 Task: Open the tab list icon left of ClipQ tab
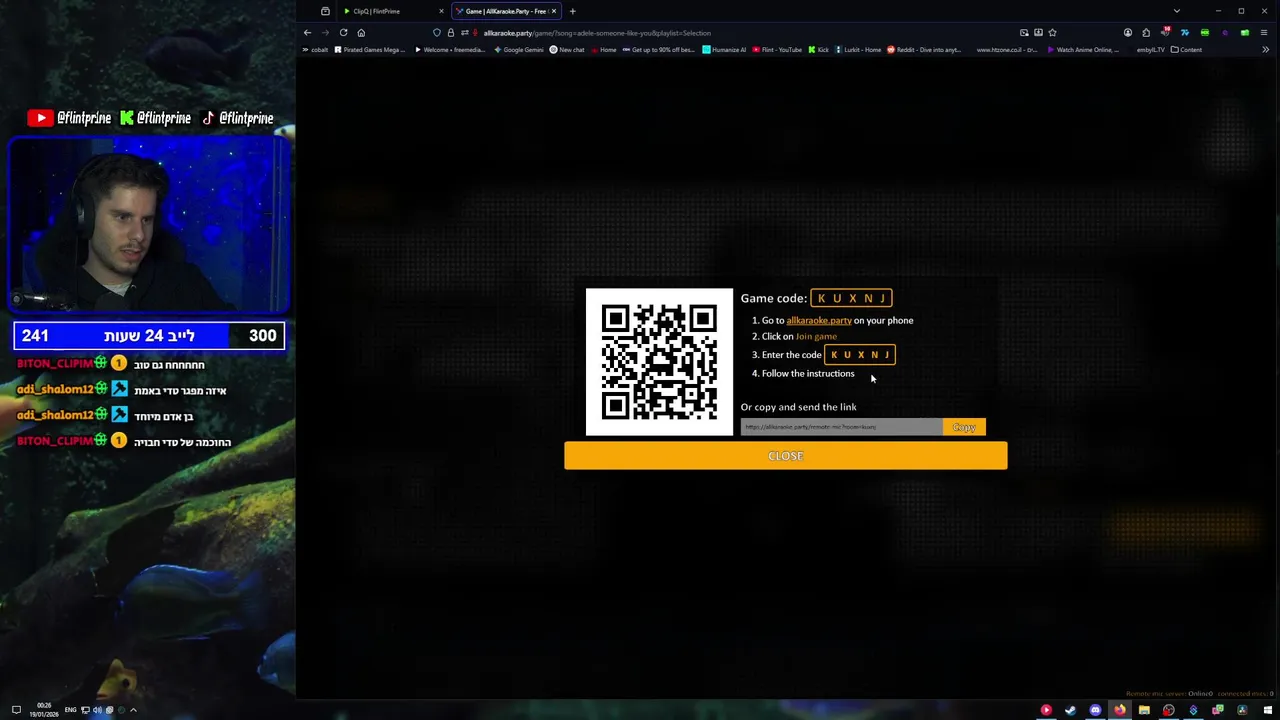coord(325,11)
